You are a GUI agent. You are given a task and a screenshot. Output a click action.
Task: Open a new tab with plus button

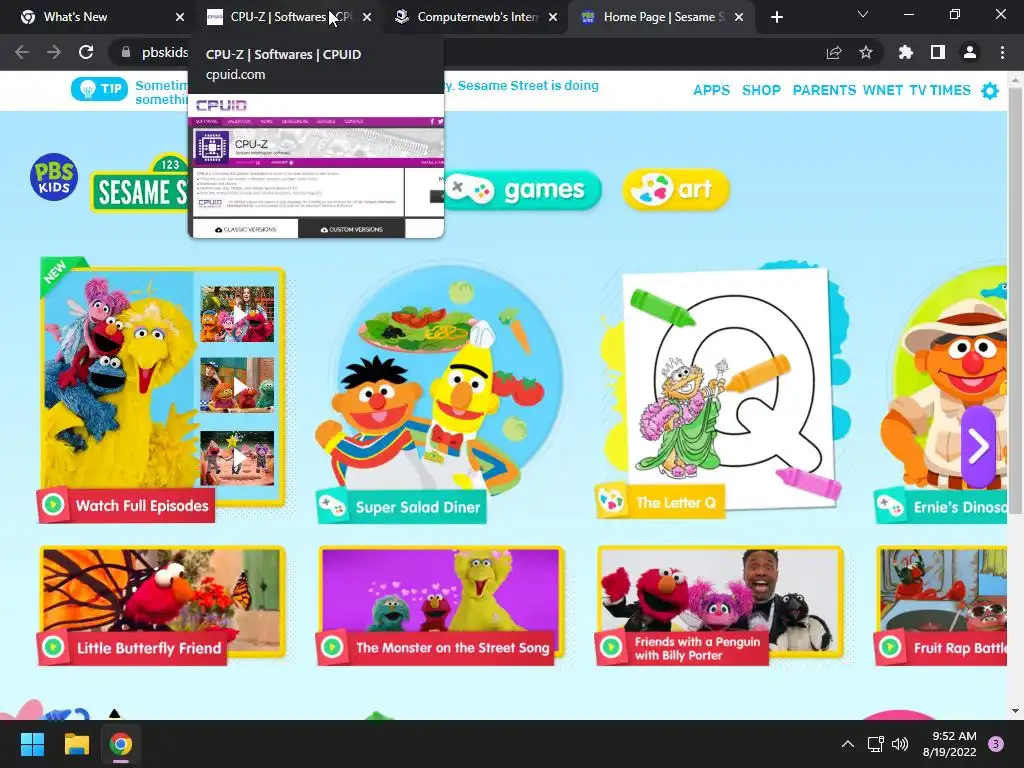click(x=776, y=17)
